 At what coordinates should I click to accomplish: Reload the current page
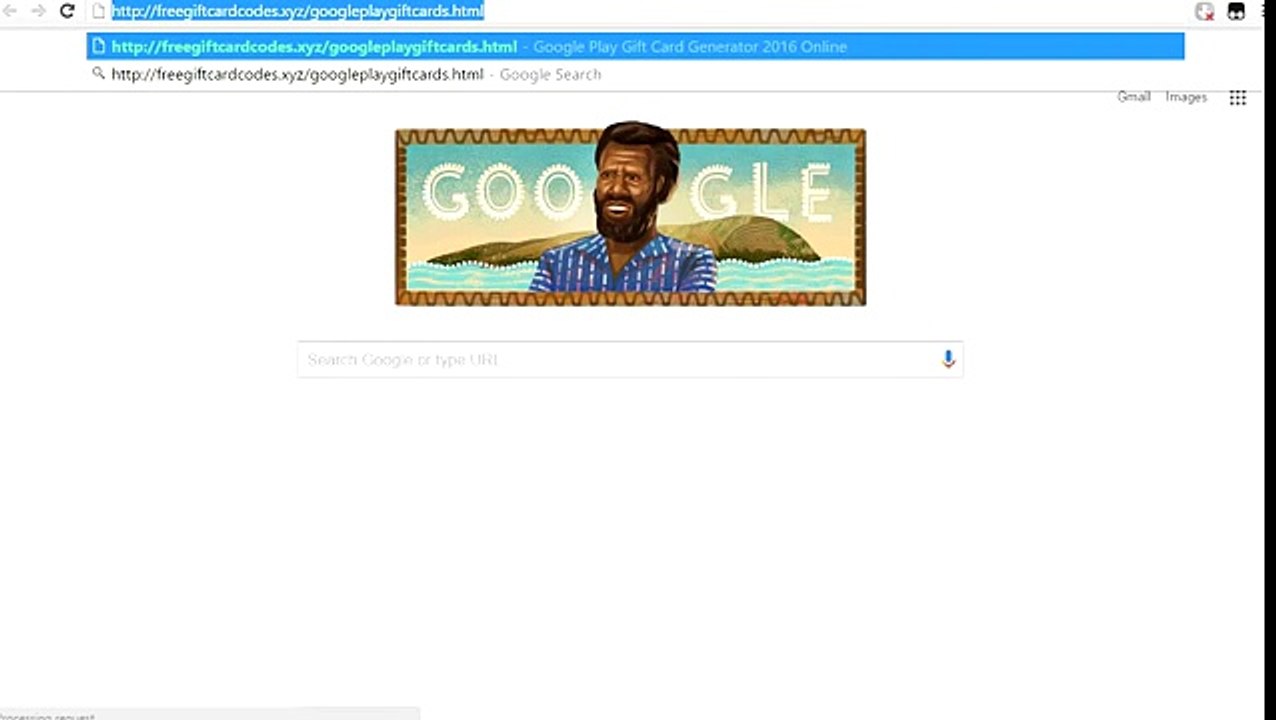[67, 11]
